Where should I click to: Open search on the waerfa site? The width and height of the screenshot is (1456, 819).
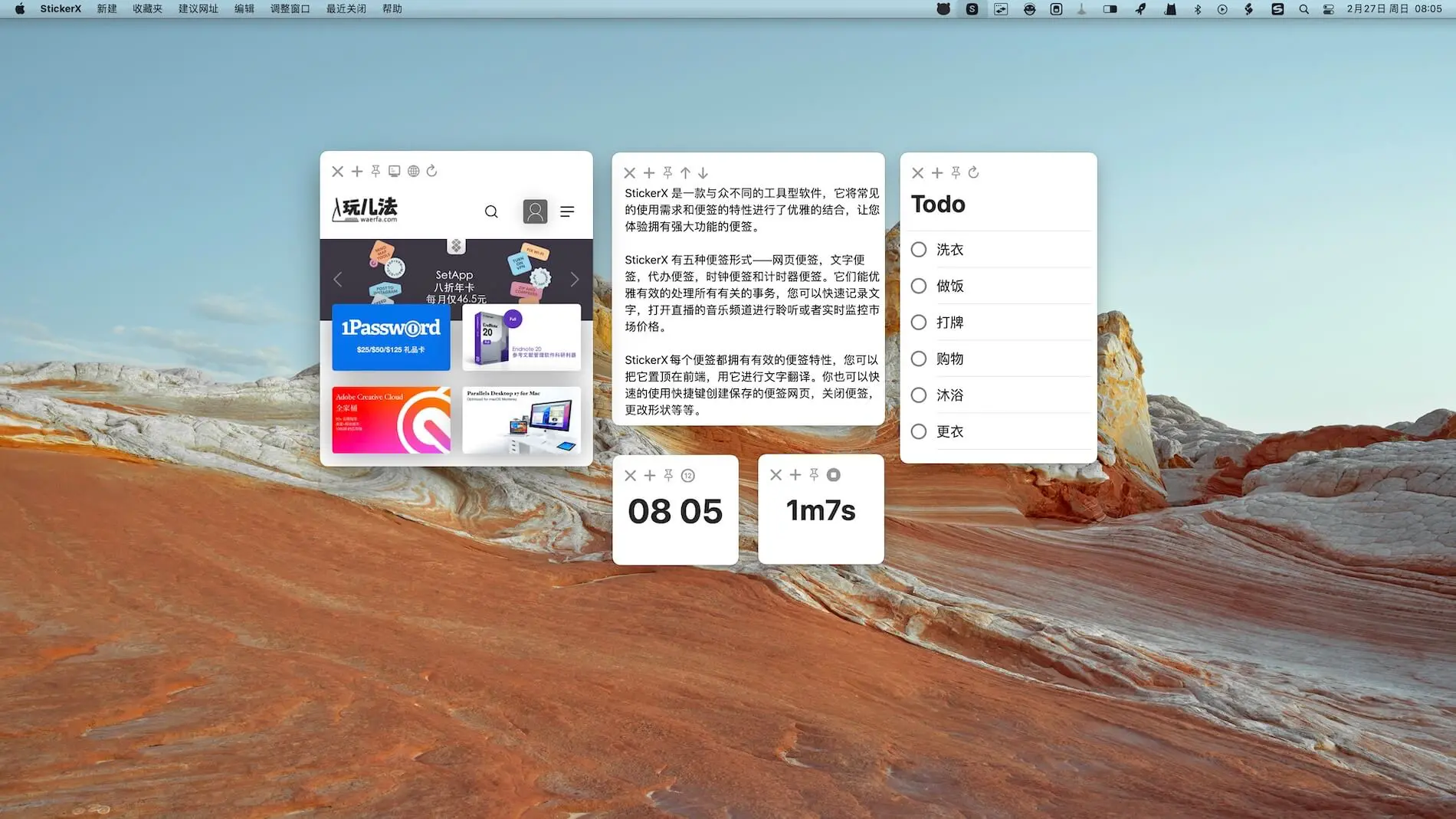coord(491,211)
